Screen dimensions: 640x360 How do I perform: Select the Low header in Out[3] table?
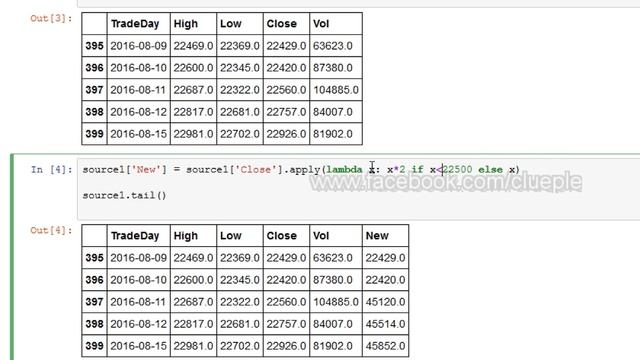231,24
